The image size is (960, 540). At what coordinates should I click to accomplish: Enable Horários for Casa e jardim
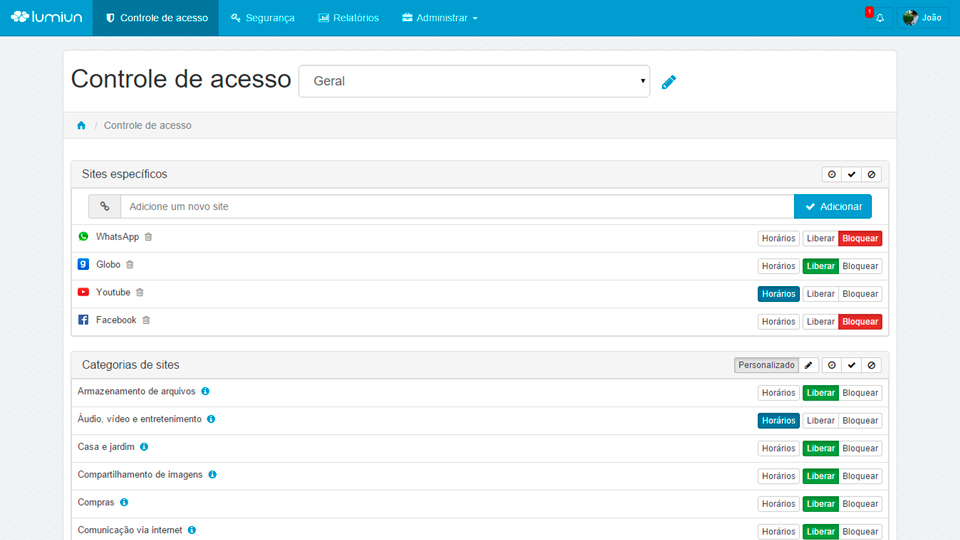coord(778,448)
